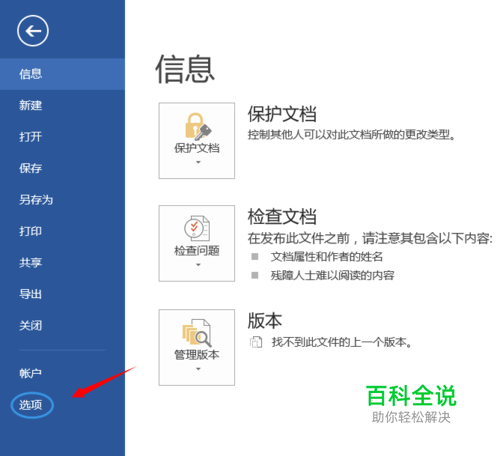Image resolution: width=500 pixels, height=456 pixels.
Task: Go to 打印 in the sidebar
Action: 62,231
